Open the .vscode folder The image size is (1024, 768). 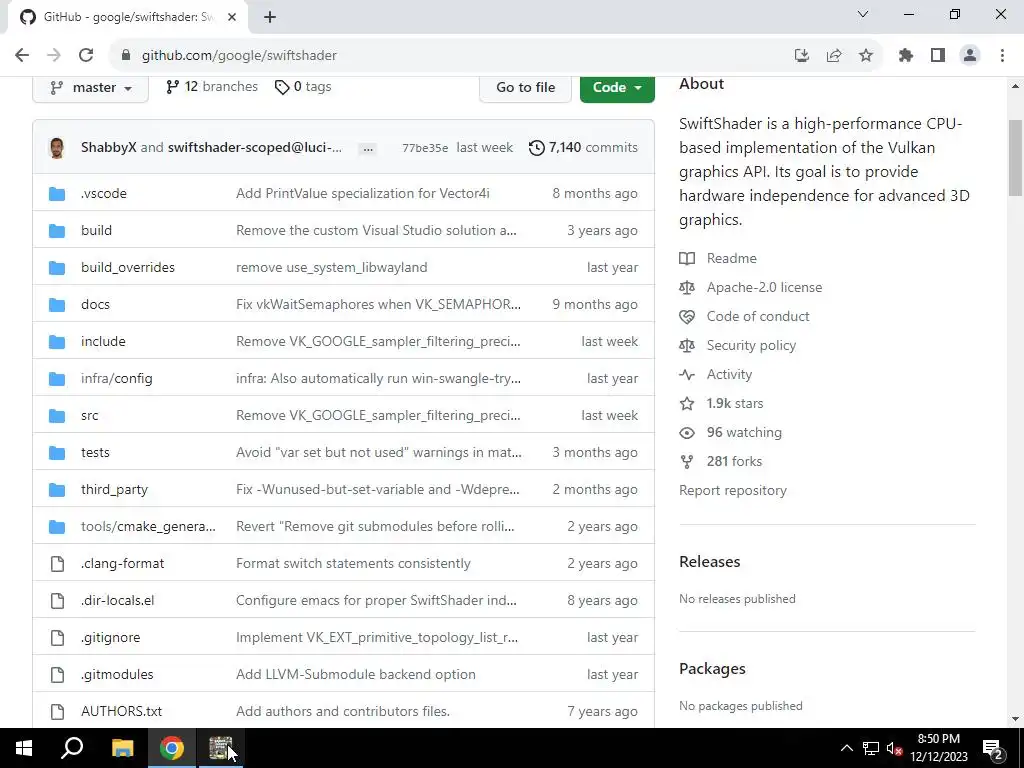[104, 193]
